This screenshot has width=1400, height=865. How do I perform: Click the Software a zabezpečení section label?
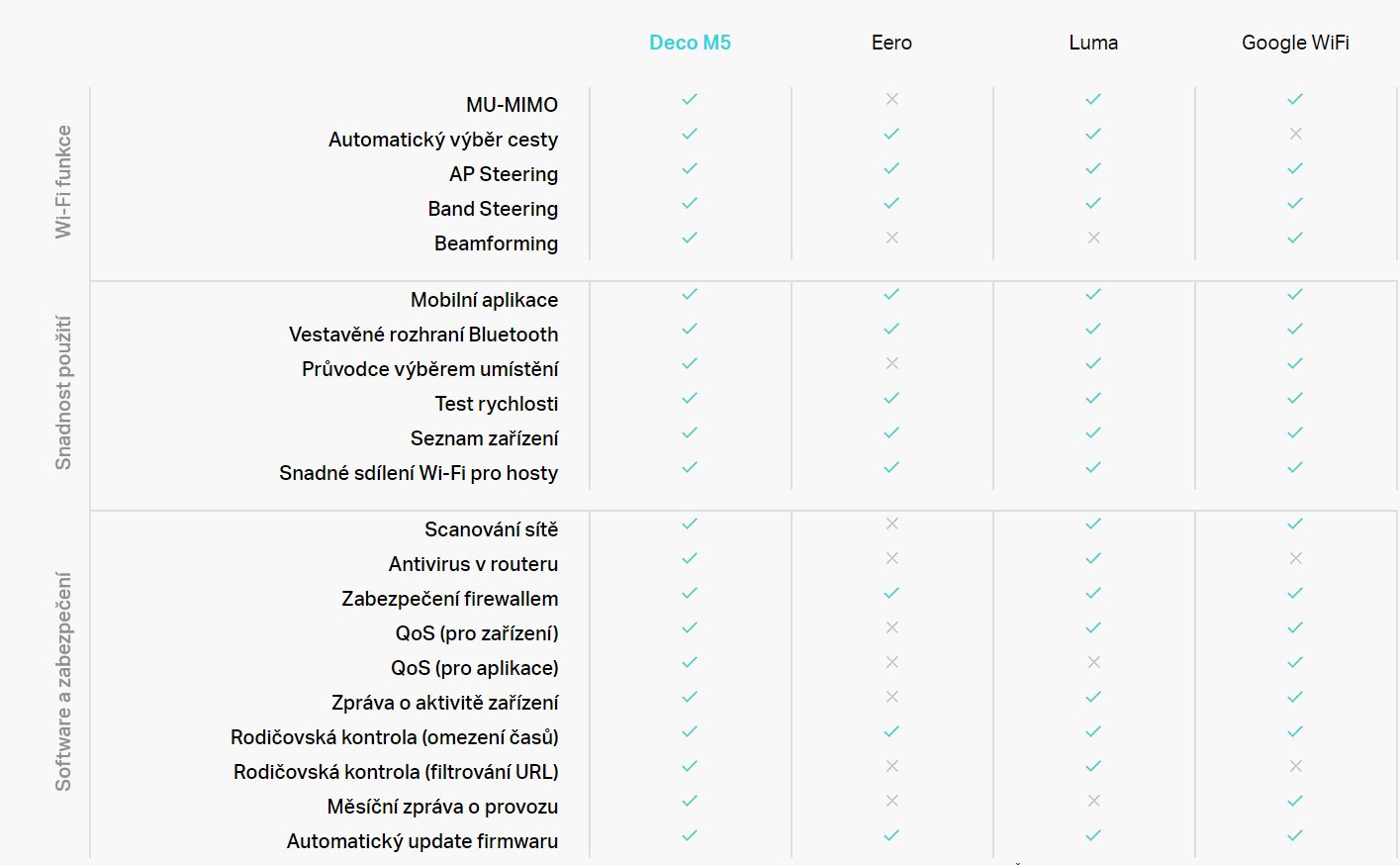[63, 681]
